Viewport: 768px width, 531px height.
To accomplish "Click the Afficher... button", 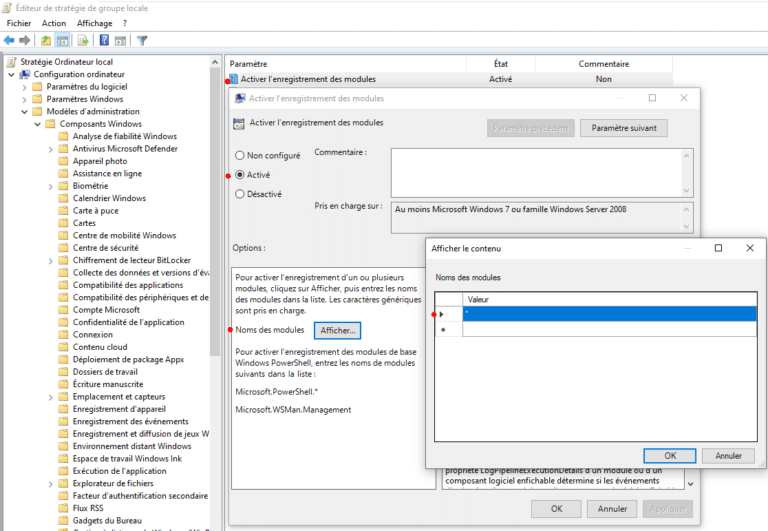I will tap(337, 331).
